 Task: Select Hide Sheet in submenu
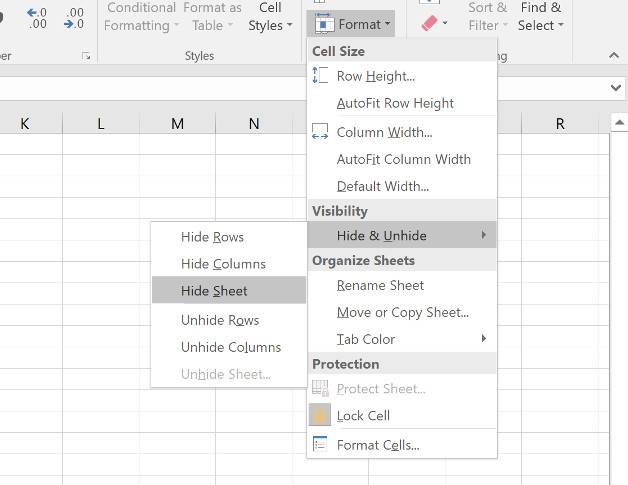pyautogui.click(x=229, y=290)
